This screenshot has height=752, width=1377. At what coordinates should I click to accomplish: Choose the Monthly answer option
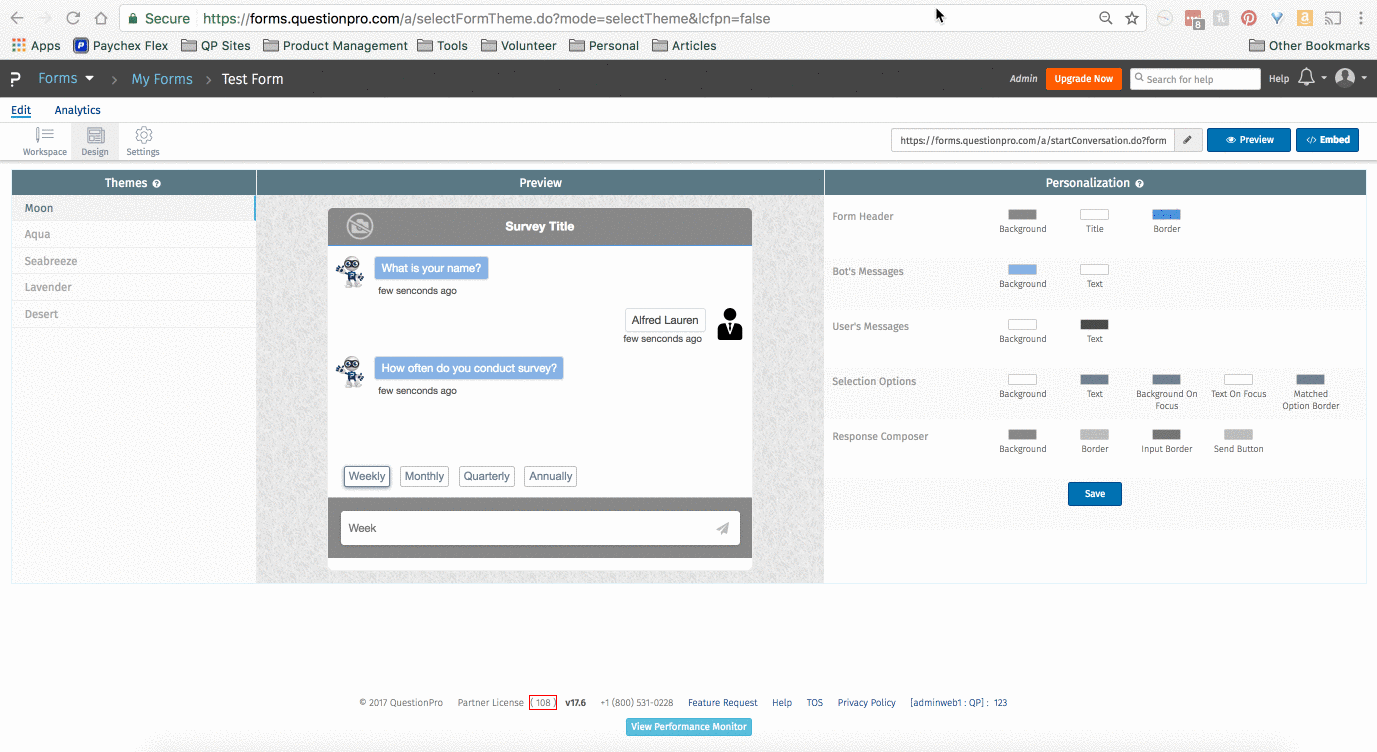(424, 476)
